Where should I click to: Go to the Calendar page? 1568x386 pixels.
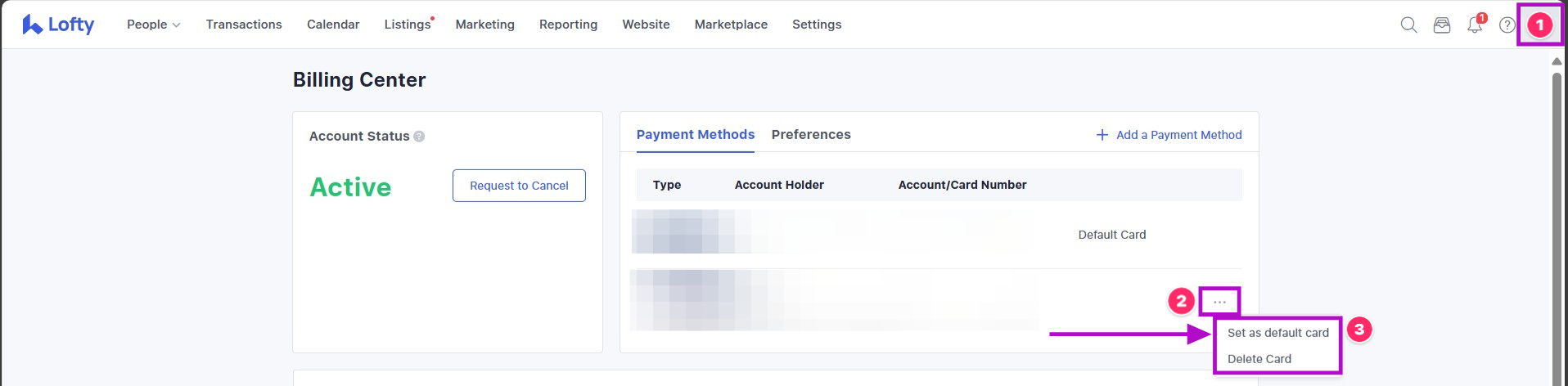[333, 25]
